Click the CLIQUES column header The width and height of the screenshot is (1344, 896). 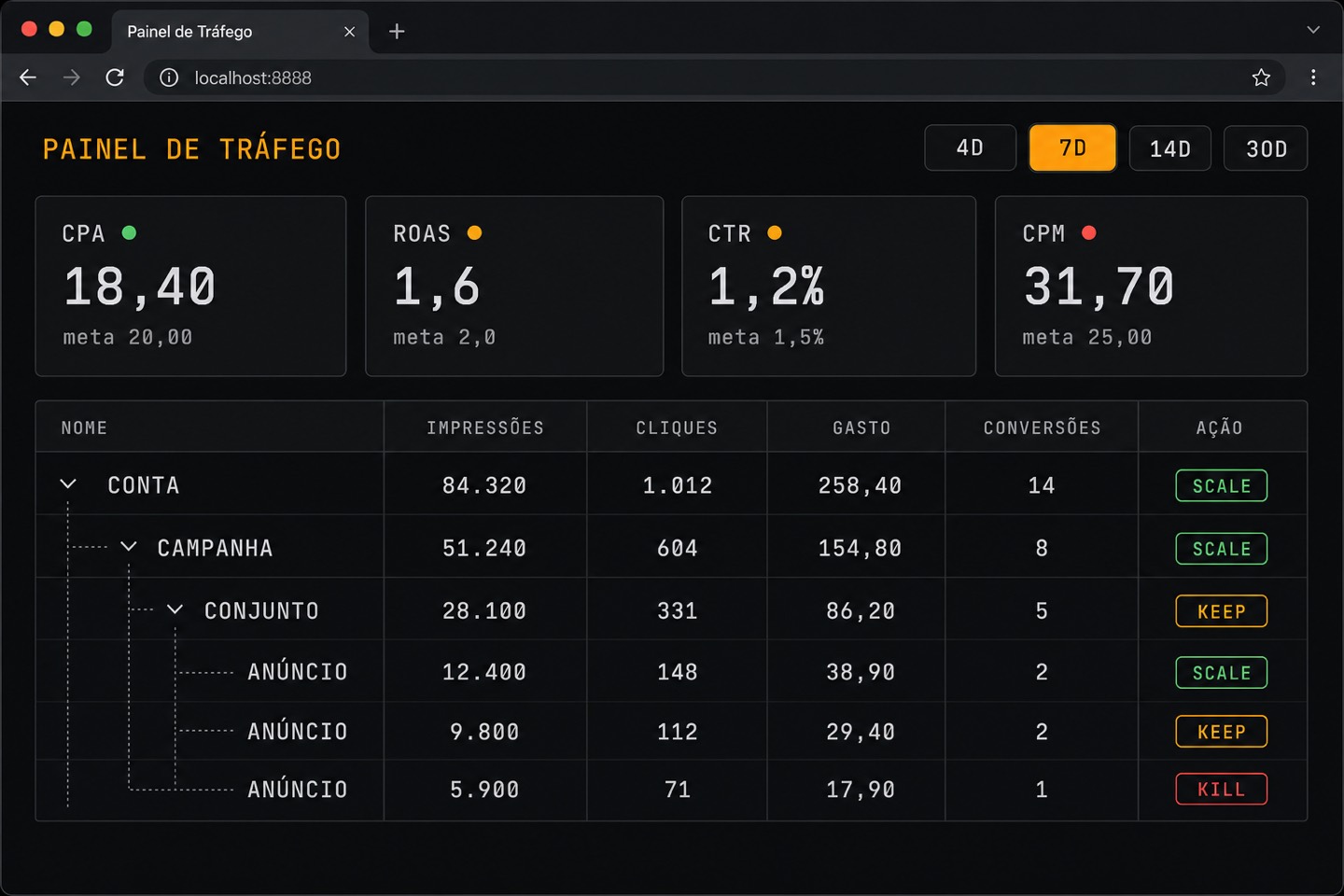677,427
